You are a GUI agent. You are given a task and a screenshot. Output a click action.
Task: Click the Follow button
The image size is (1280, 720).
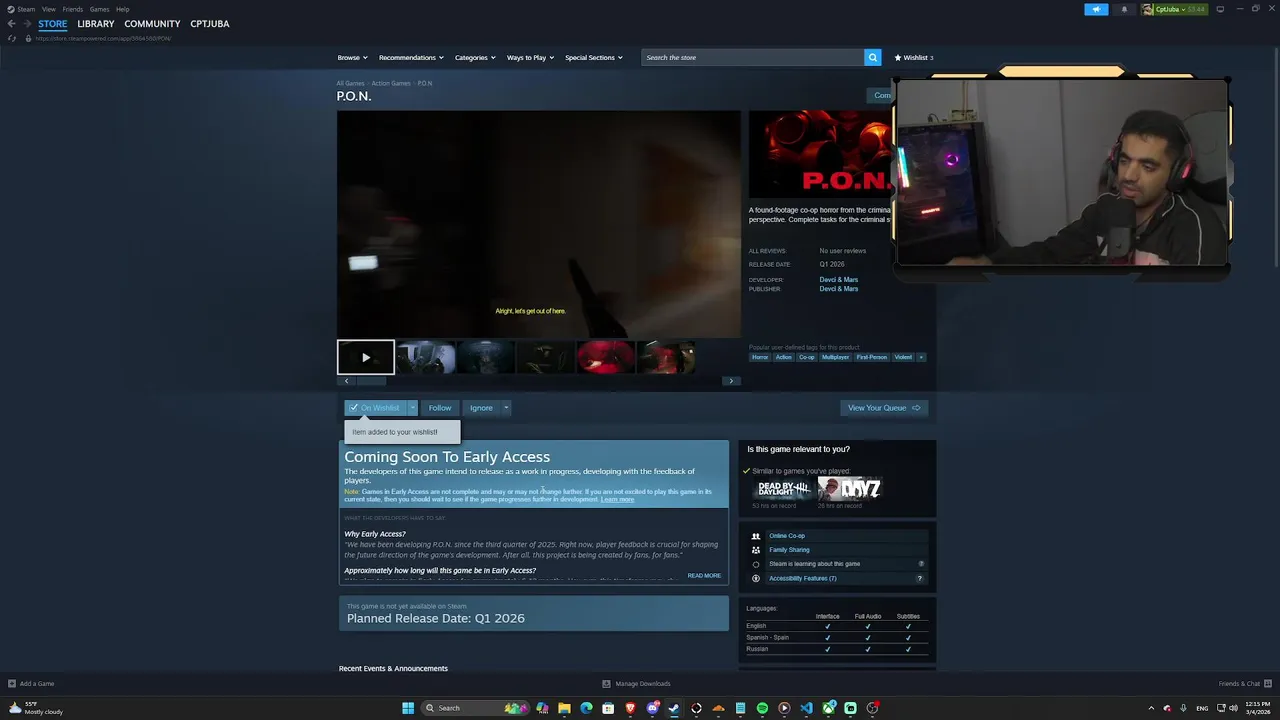coord(440,408)
